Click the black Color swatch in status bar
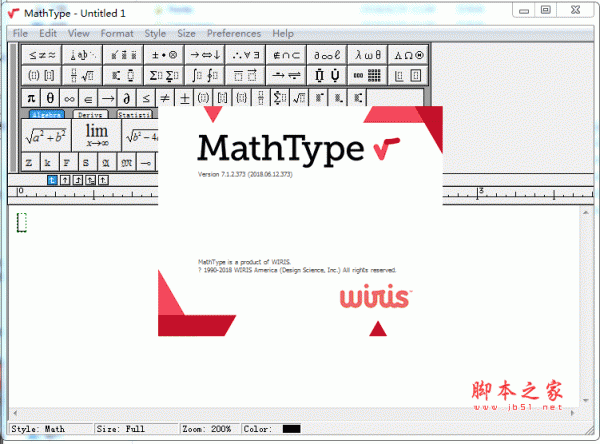Viewport: 600px width, 444px height. [x=292, y=429]
